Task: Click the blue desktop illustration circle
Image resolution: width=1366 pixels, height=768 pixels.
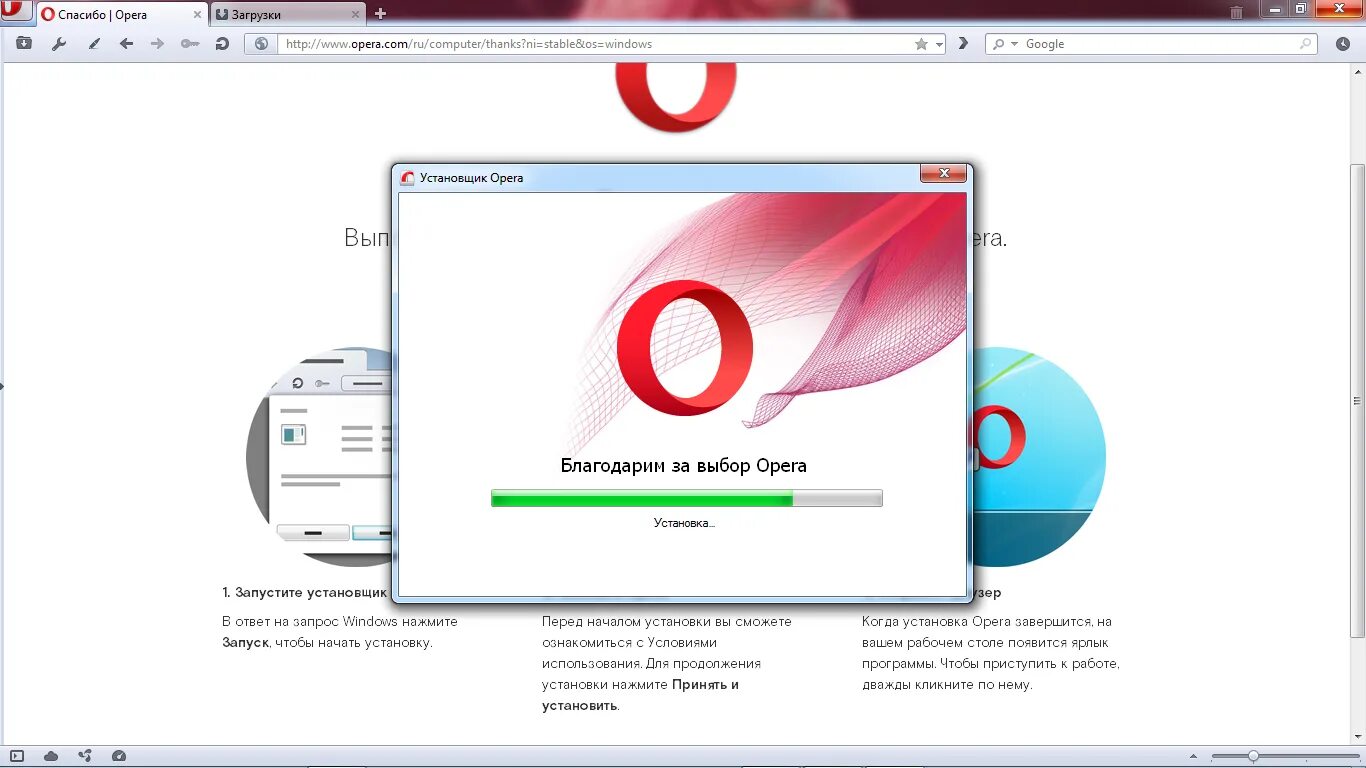Action: coord(1040,456)
